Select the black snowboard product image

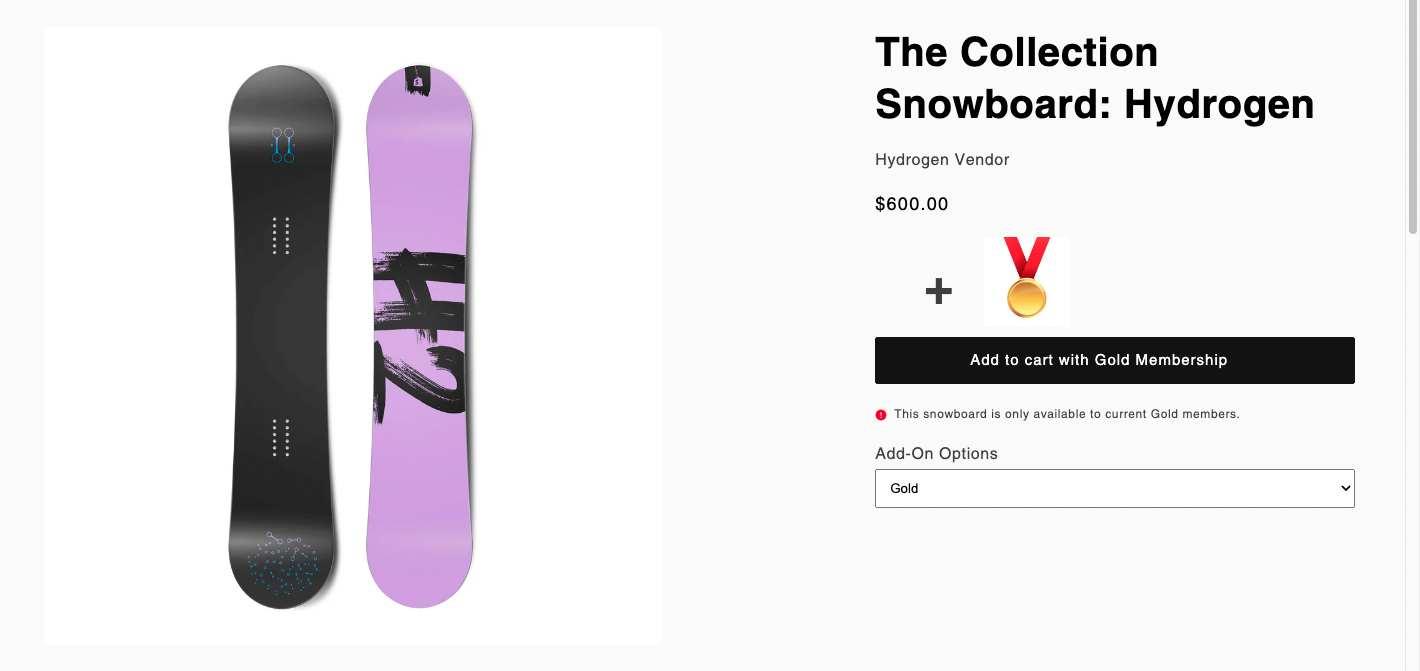[x=283, y=336]
